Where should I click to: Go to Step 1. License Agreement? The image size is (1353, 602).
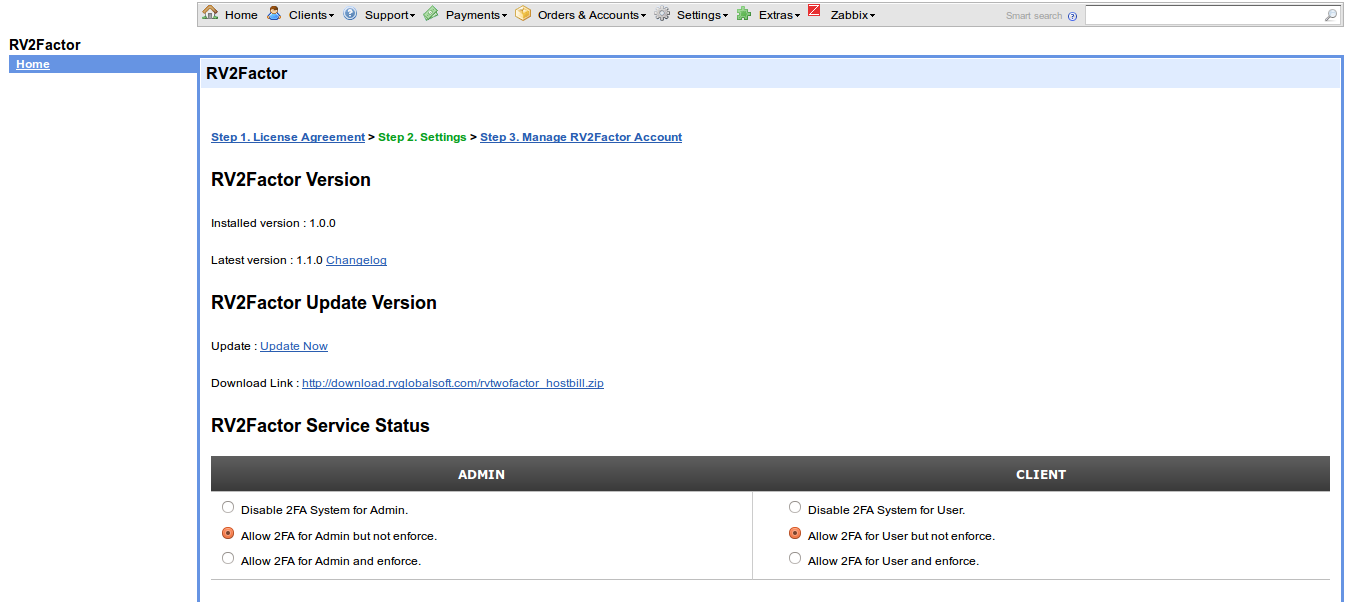click(288, 137)
